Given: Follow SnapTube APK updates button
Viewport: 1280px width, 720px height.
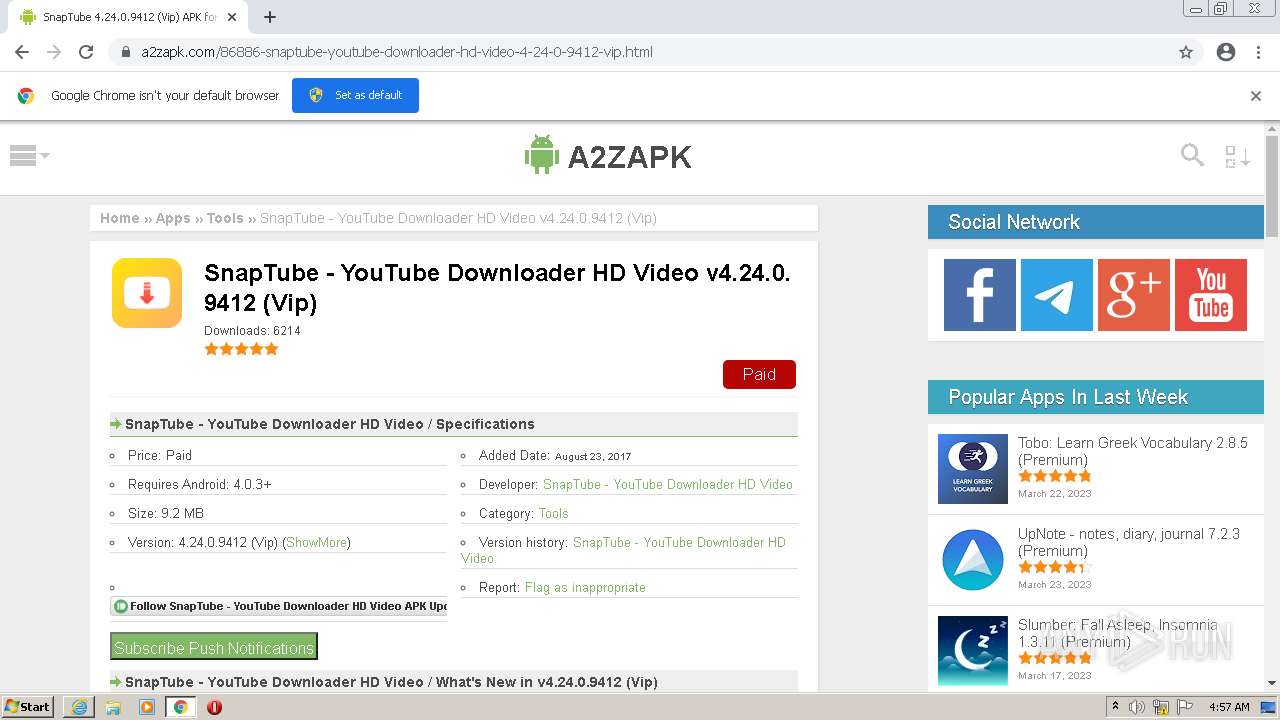Looking at the screenshot, I should pos(279,606).
